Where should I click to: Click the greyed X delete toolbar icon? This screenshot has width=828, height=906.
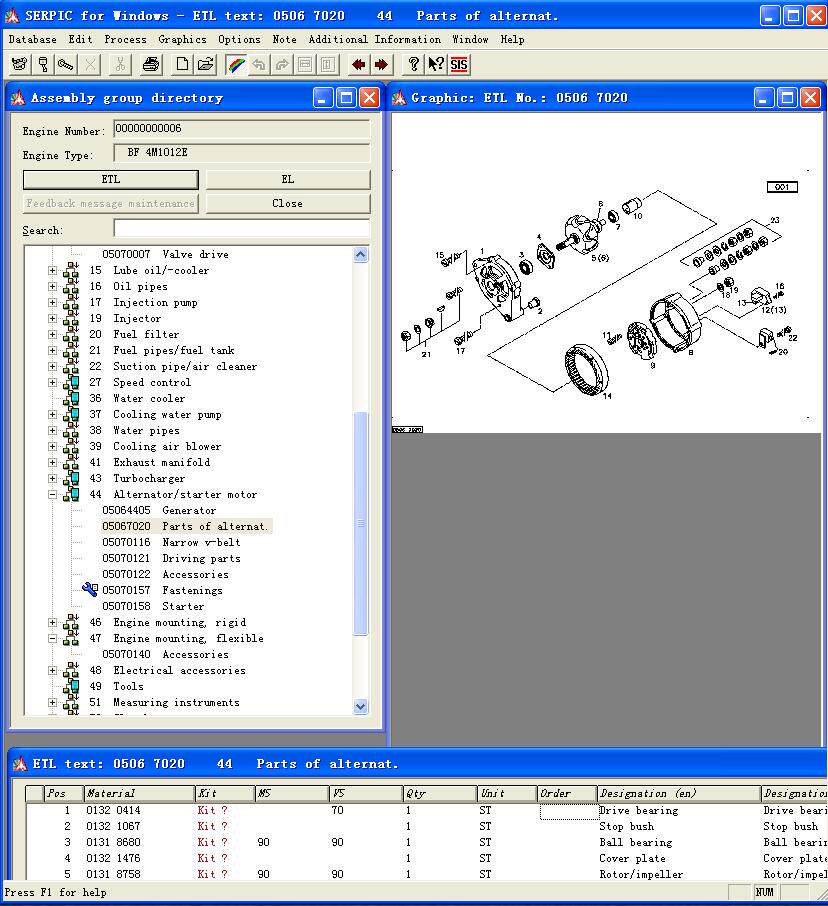coord(90,64)
